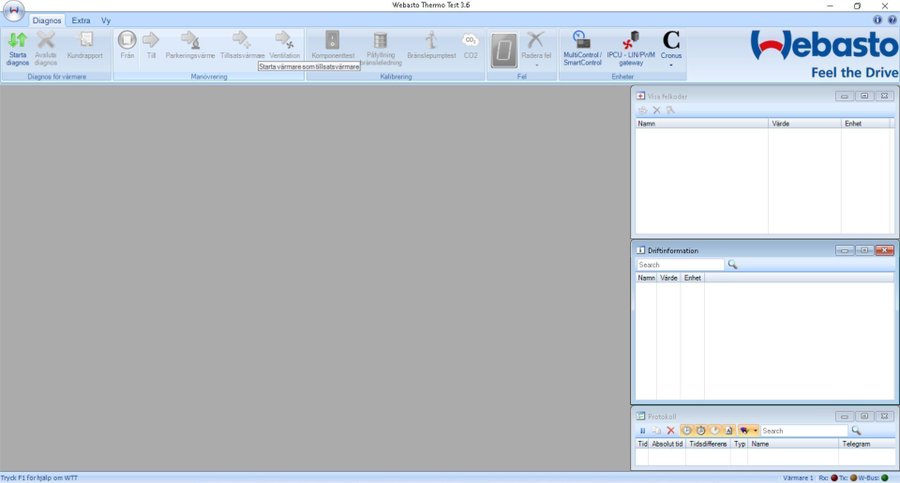900x483 pixels.
Task: Click the Parkeringsvärme icon
Action: (x=190, y=46)
